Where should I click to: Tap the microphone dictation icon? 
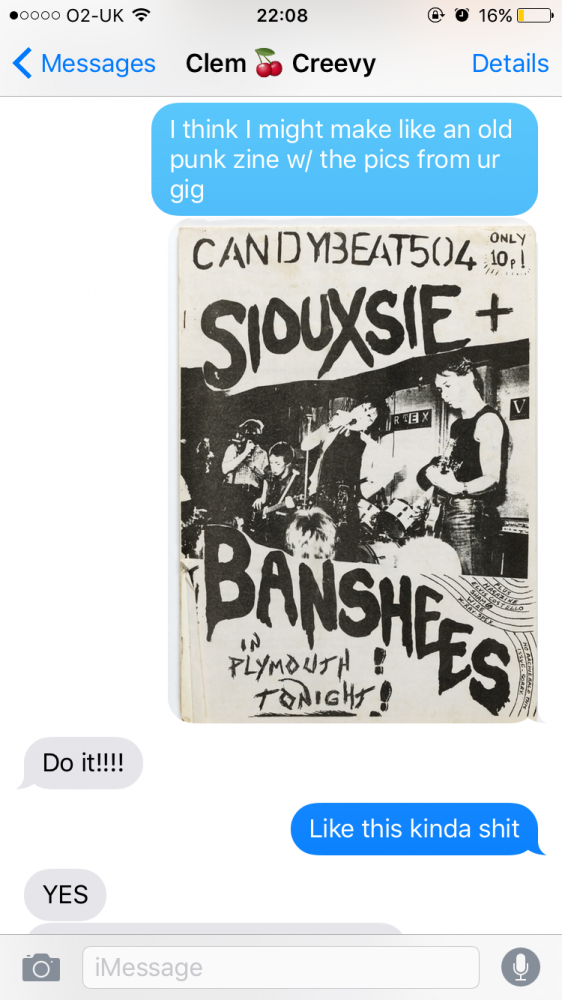tap(521, 967)
